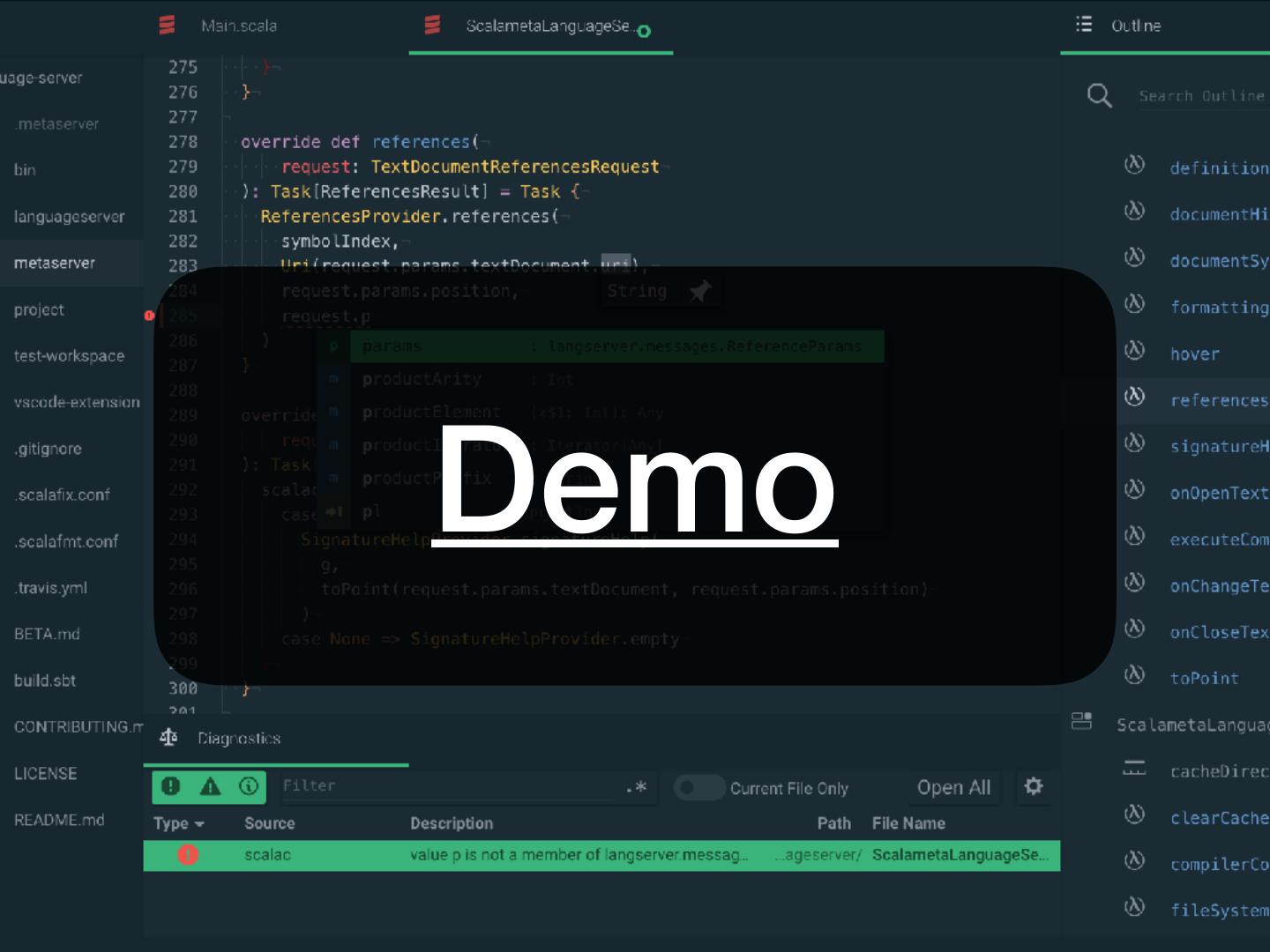Click the class icon beside ScalametaLanguage outline
1270x952 pixels.
[1081, 722]
